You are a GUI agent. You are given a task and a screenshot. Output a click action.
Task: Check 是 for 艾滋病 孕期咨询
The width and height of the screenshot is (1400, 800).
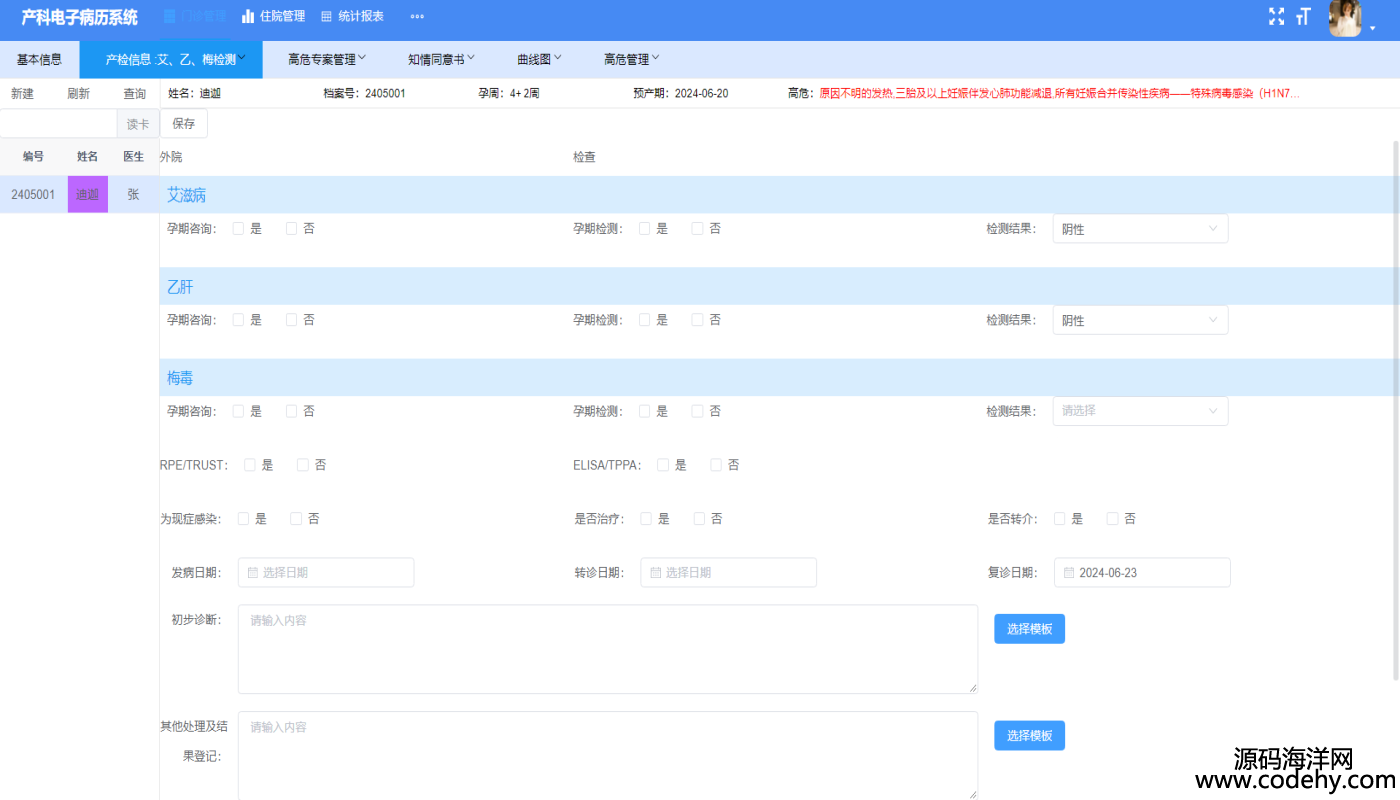pos(238,228)
